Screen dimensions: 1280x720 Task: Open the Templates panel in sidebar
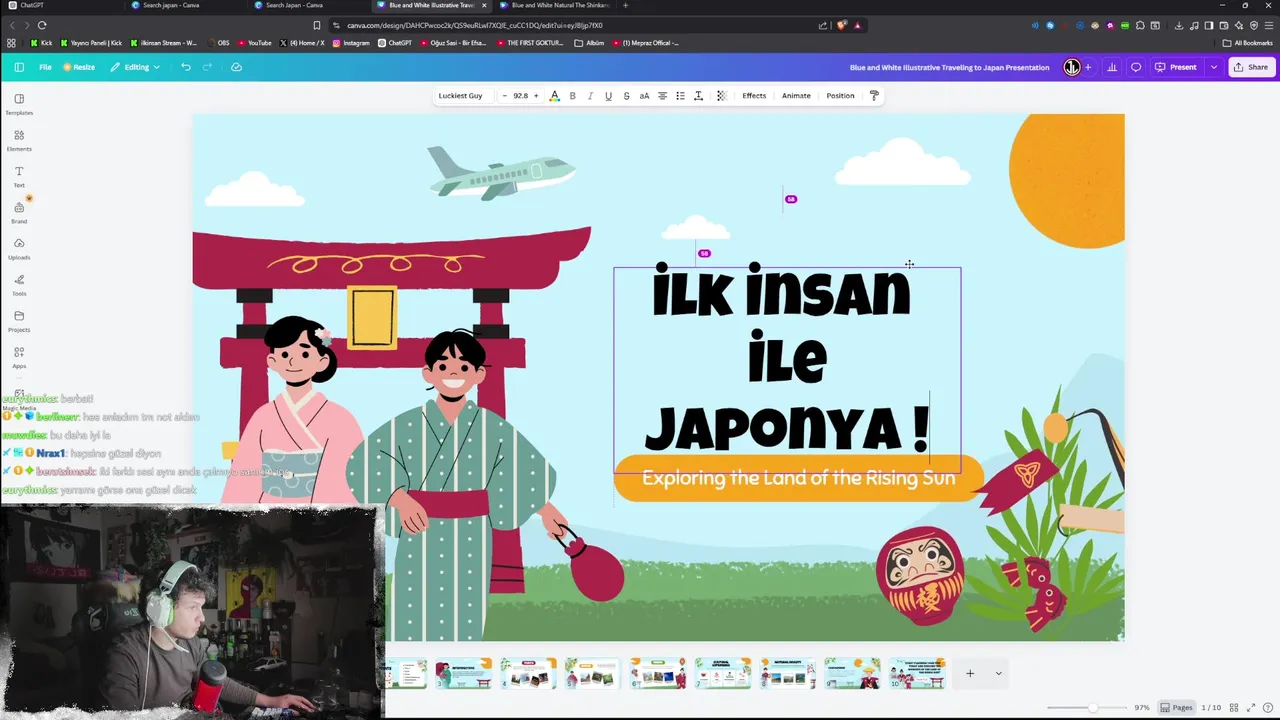19,104
